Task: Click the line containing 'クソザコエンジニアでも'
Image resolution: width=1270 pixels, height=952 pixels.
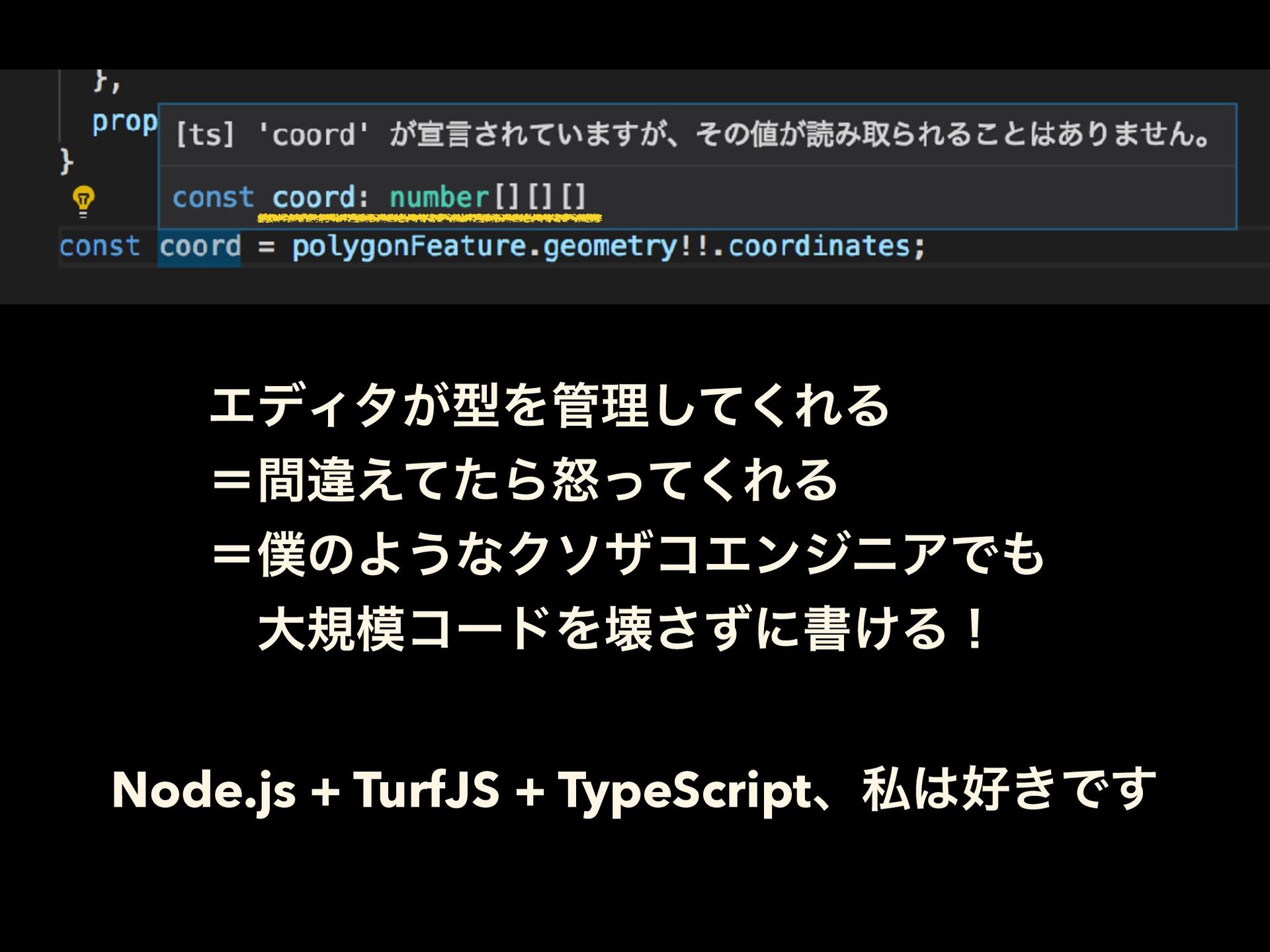Action: coord(627,554)
